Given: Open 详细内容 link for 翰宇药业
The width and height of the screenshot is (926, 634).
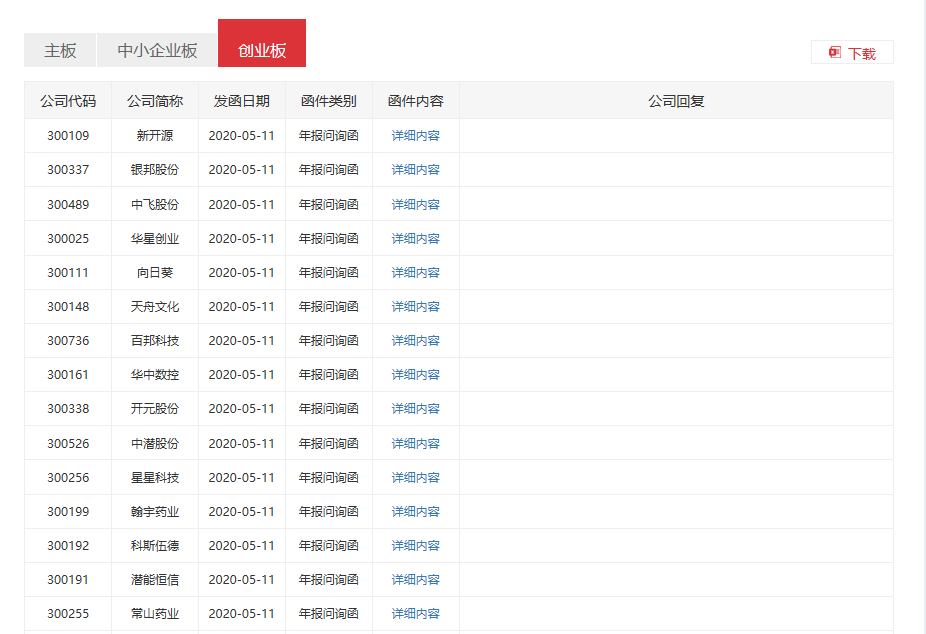Looking at the screenshot, I should [416, 512].
